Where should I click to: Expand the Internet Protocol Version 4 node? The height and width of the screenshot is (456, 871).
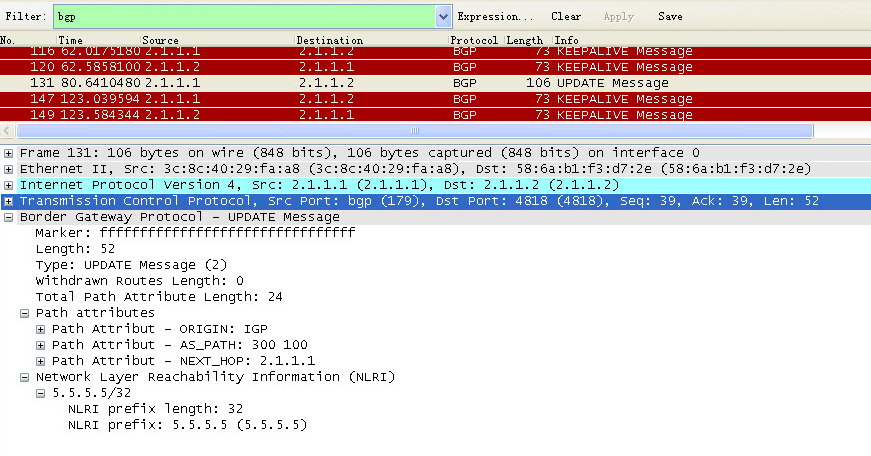(x=8, y=186)
